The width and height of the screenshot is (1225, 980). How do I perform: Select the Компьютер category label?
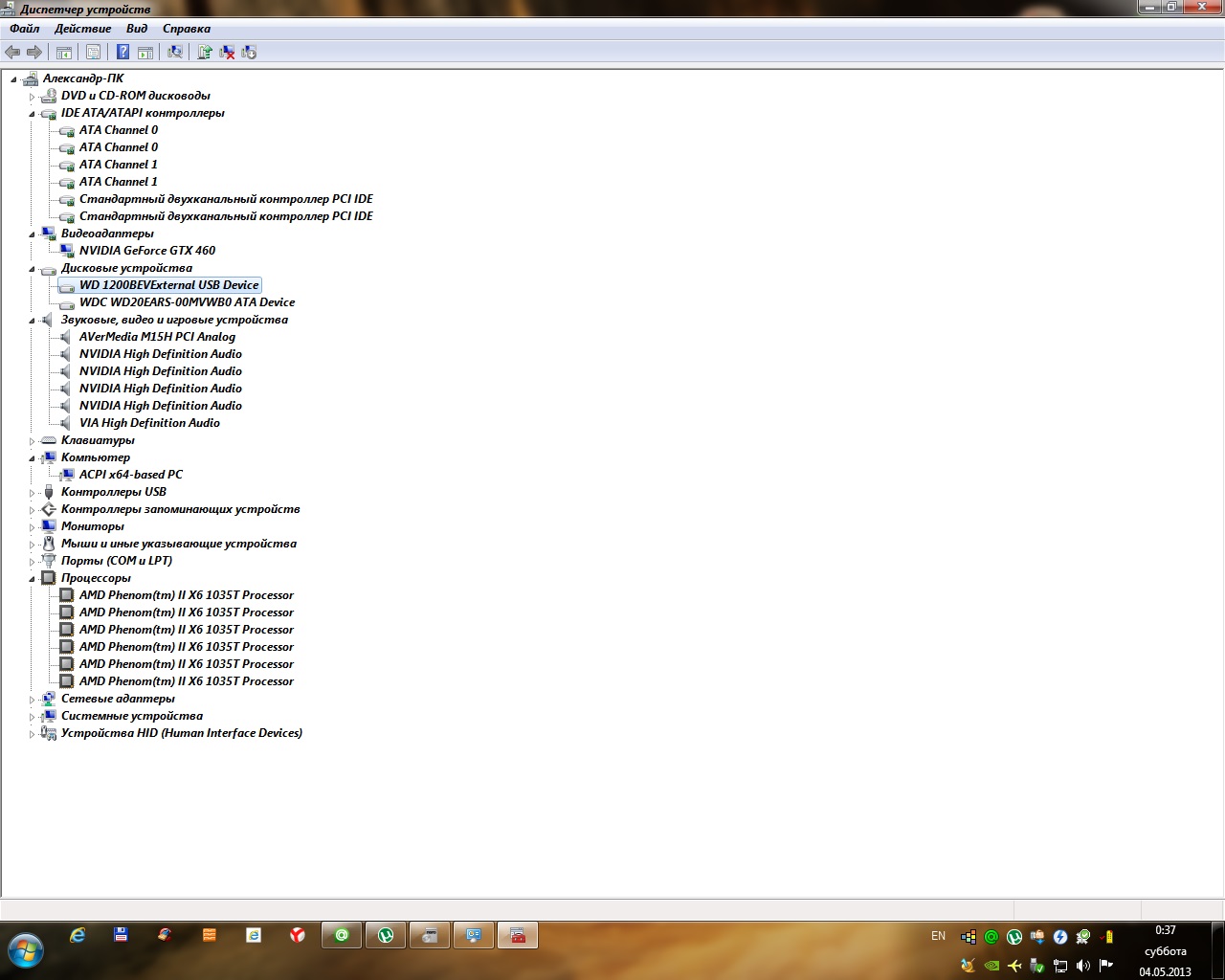click(96, 457)
